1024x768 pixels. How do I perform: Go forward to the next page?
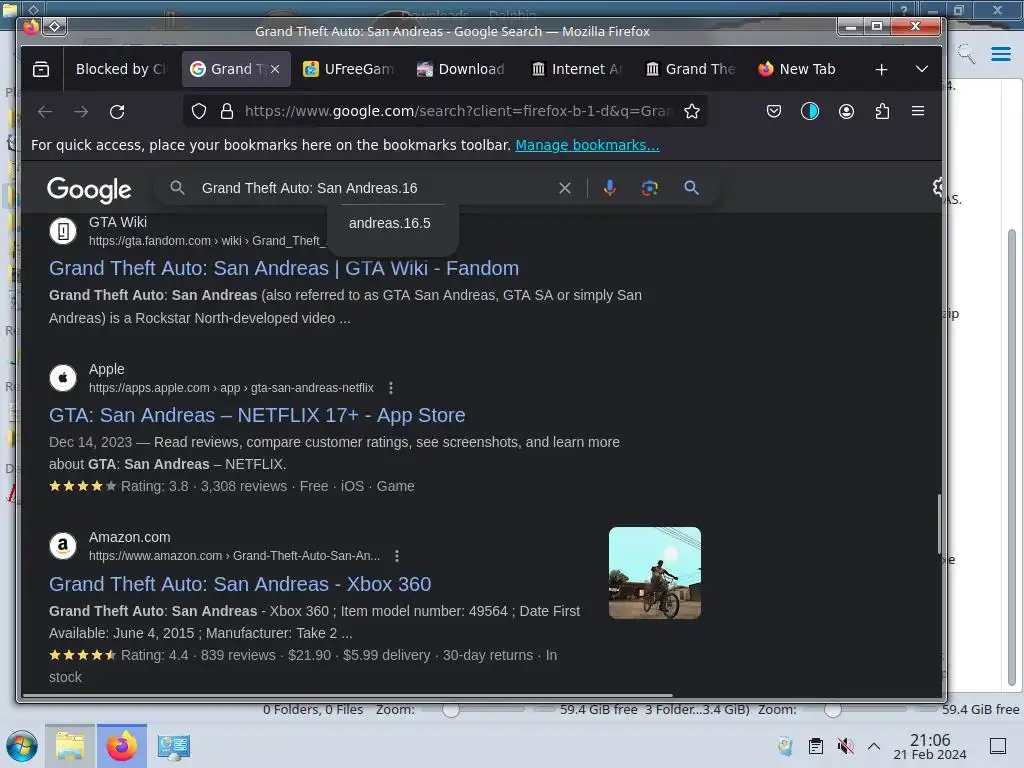(81, 112)
